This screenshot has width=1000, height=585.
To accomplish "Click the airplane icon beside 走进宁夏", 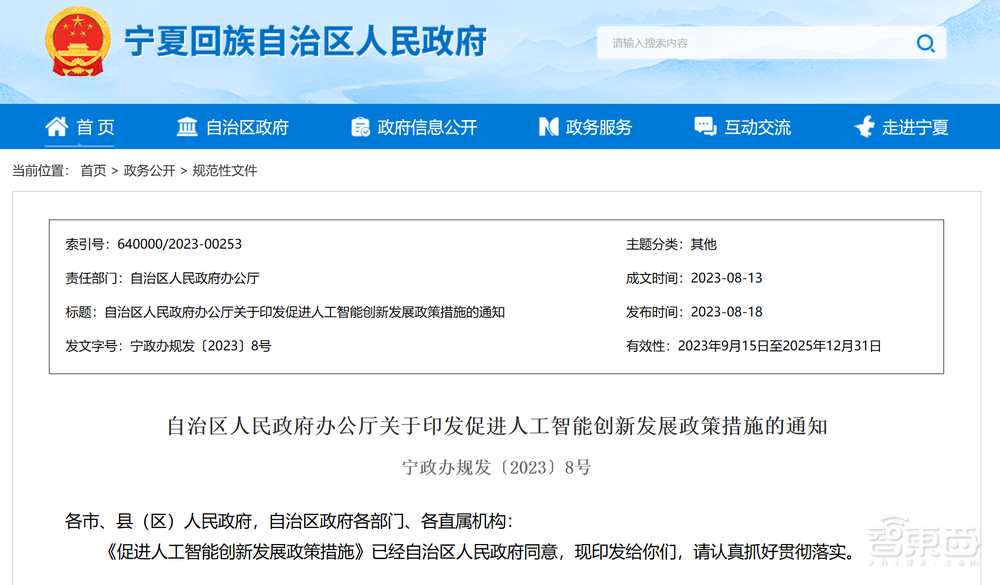I will (862, 126).
